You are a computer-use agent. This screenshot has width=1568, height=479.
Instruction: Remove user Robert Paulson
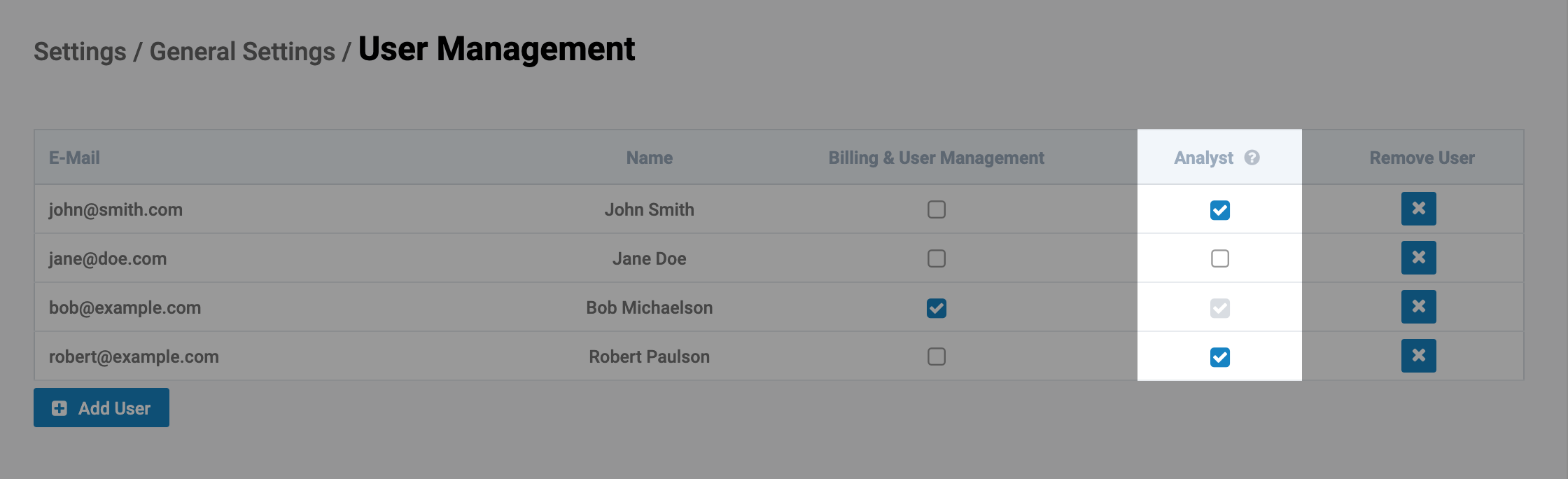(1418, 356)
